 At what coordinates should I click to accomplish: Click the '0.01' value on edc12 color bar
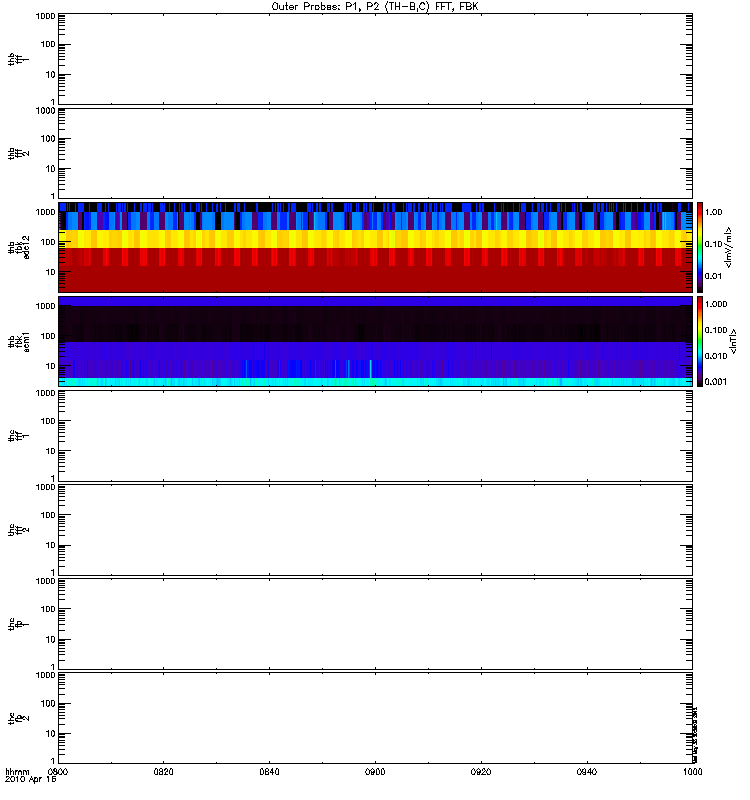713,276
